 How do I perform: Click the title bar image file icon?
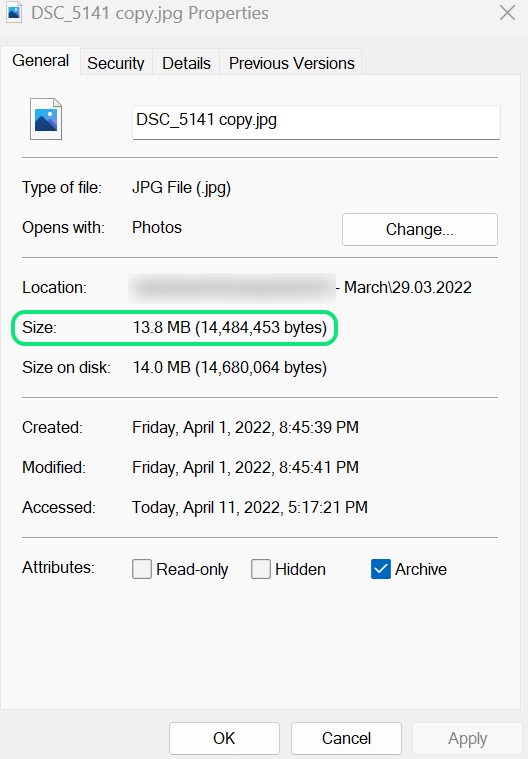point(14,12)
